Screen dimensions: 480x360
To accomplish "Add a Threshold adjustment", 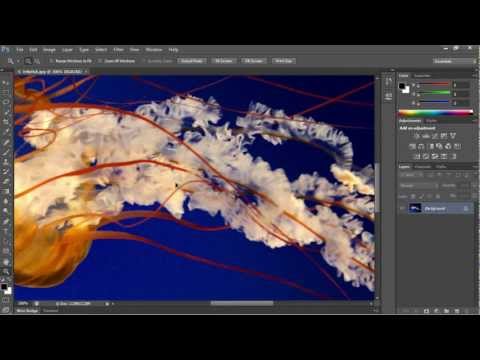I will point(435,156).
